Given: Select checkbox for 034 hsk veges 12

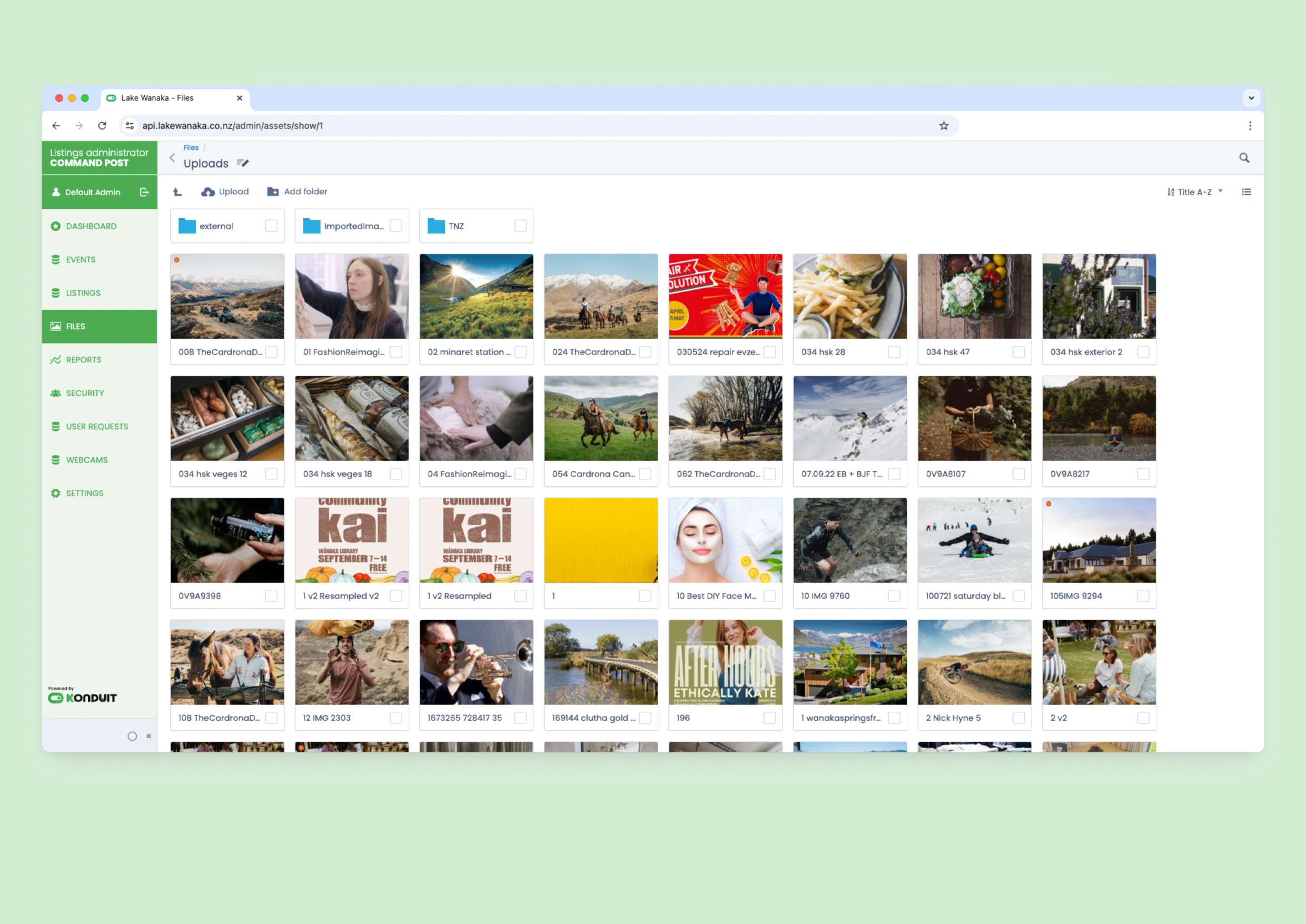Looking at the screenshot, I should click(x=271, y=474).
